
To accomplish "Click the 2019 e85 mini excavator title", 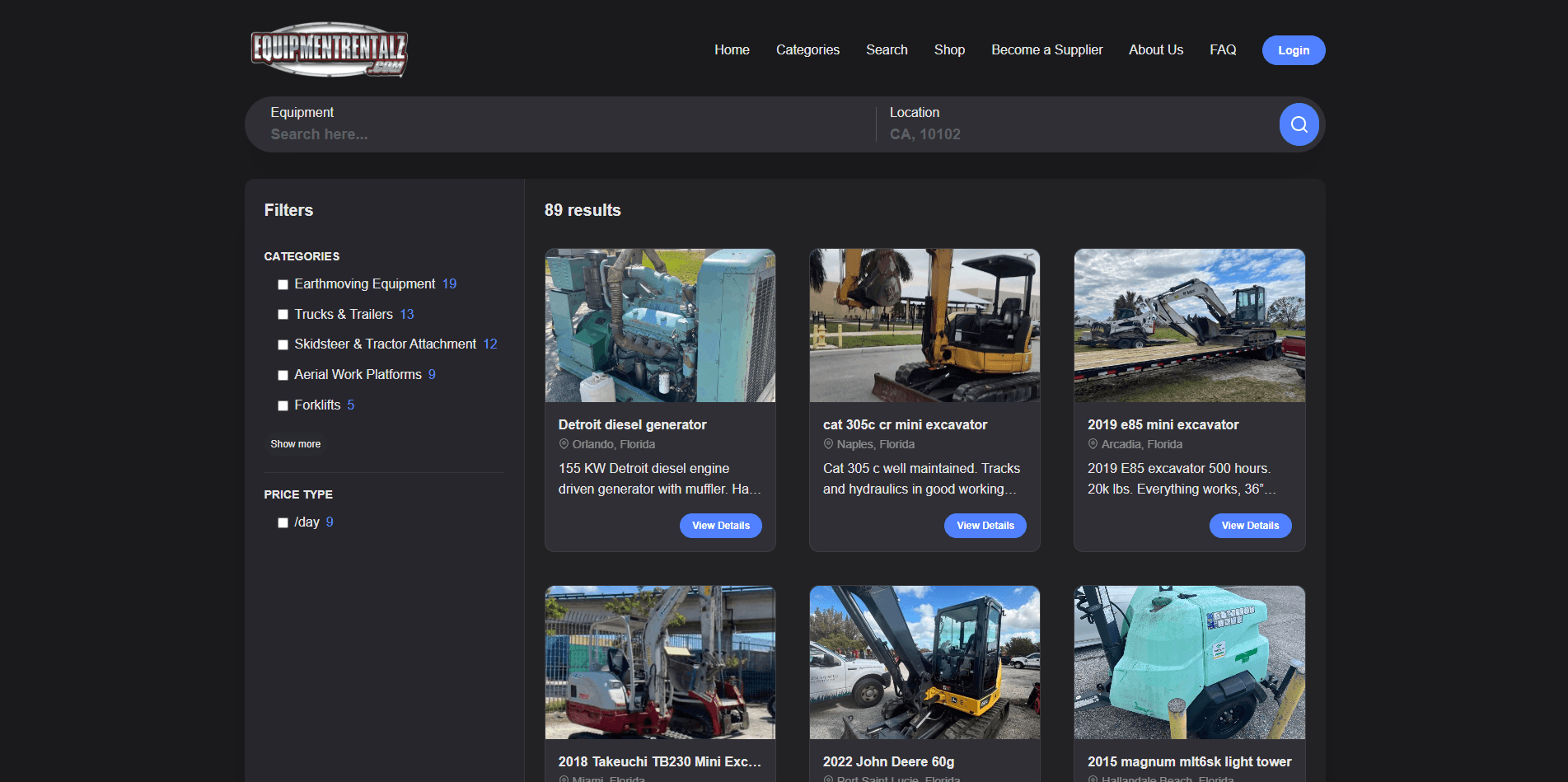I will coord(1163,424).
